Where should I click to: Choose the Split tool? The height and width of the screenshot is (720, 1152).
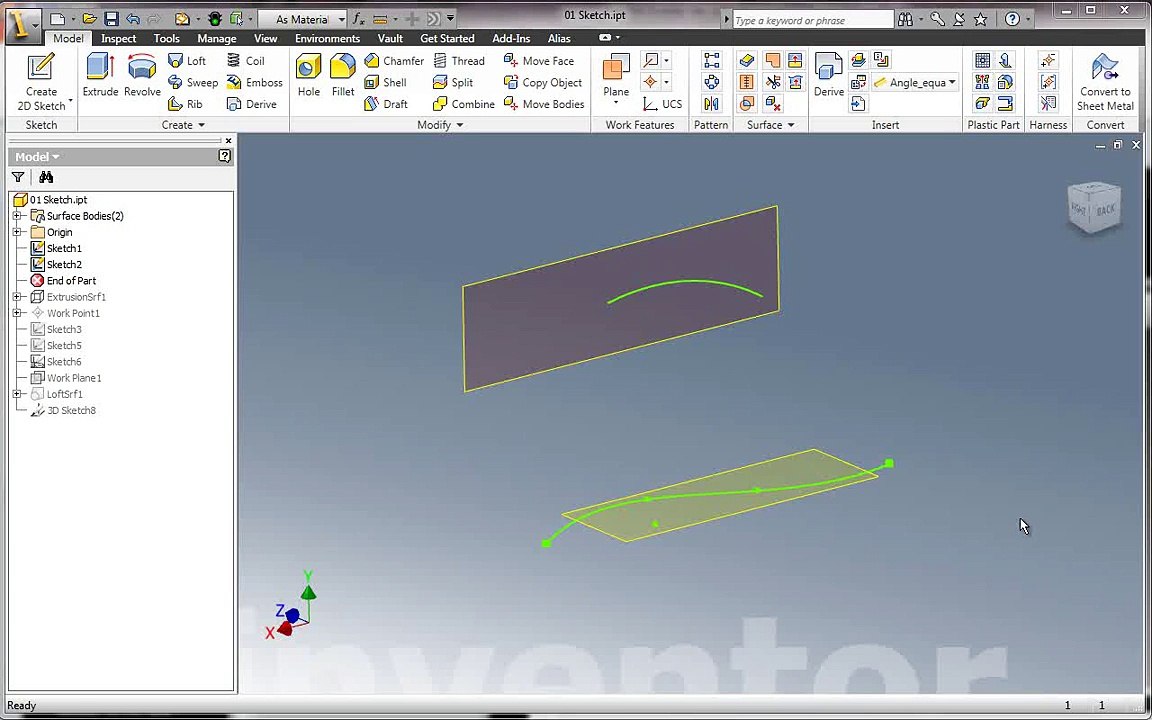(x=453, y=82)
